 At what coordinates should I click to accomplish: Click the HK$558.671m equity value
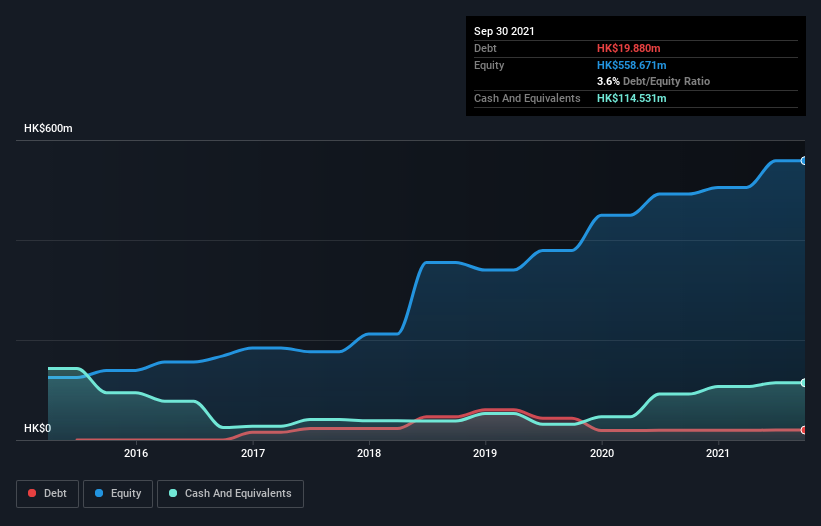click(x=631, y=65)
